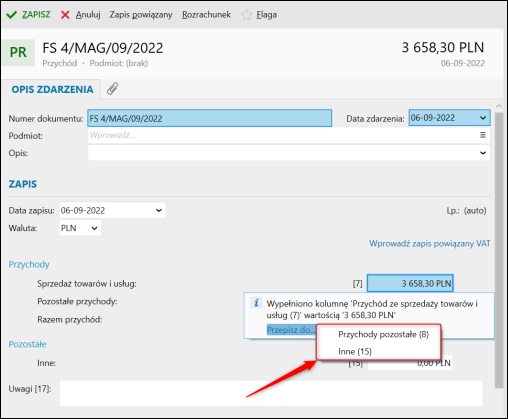Click the Lp.: (auto) text
The width and height of the screenshot is (508, 419).
[466, 211]
